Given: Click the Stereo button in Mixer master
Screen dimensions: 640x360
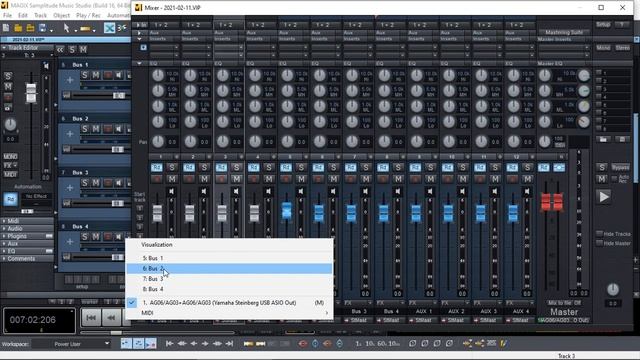Looking at the screenshot, I should coord(622,48).
